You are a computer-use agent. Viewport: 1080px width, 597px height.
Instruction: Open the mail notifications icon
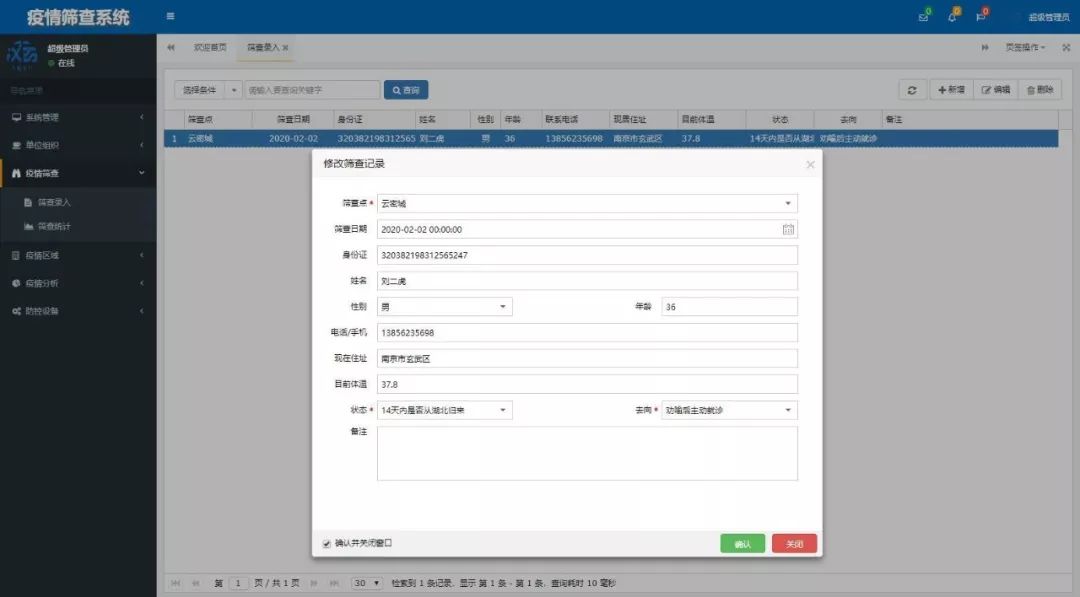click(922, 17)
